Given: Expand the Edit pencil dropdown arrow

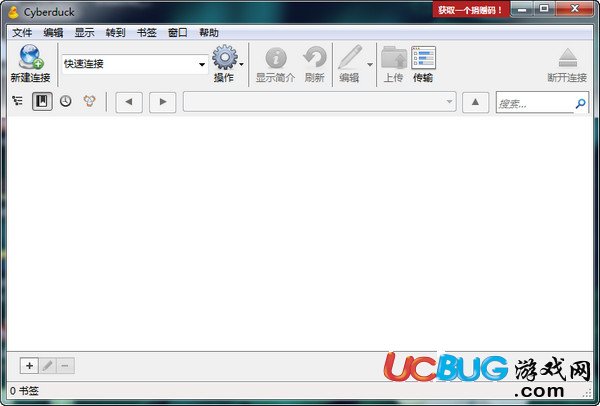Looking at the screenshot, I should (370, 64).
